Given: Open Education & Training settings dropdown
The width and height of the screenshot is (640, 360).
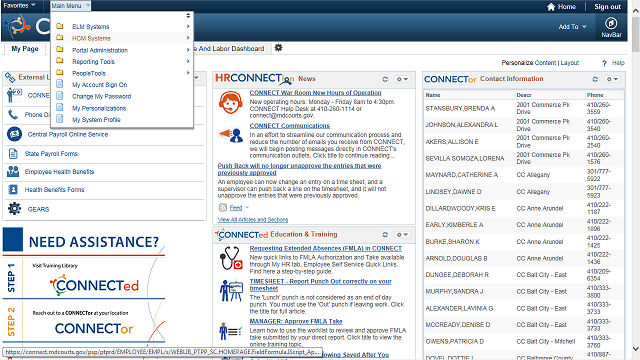Looking at the screenshot, I should coord(402,235).
